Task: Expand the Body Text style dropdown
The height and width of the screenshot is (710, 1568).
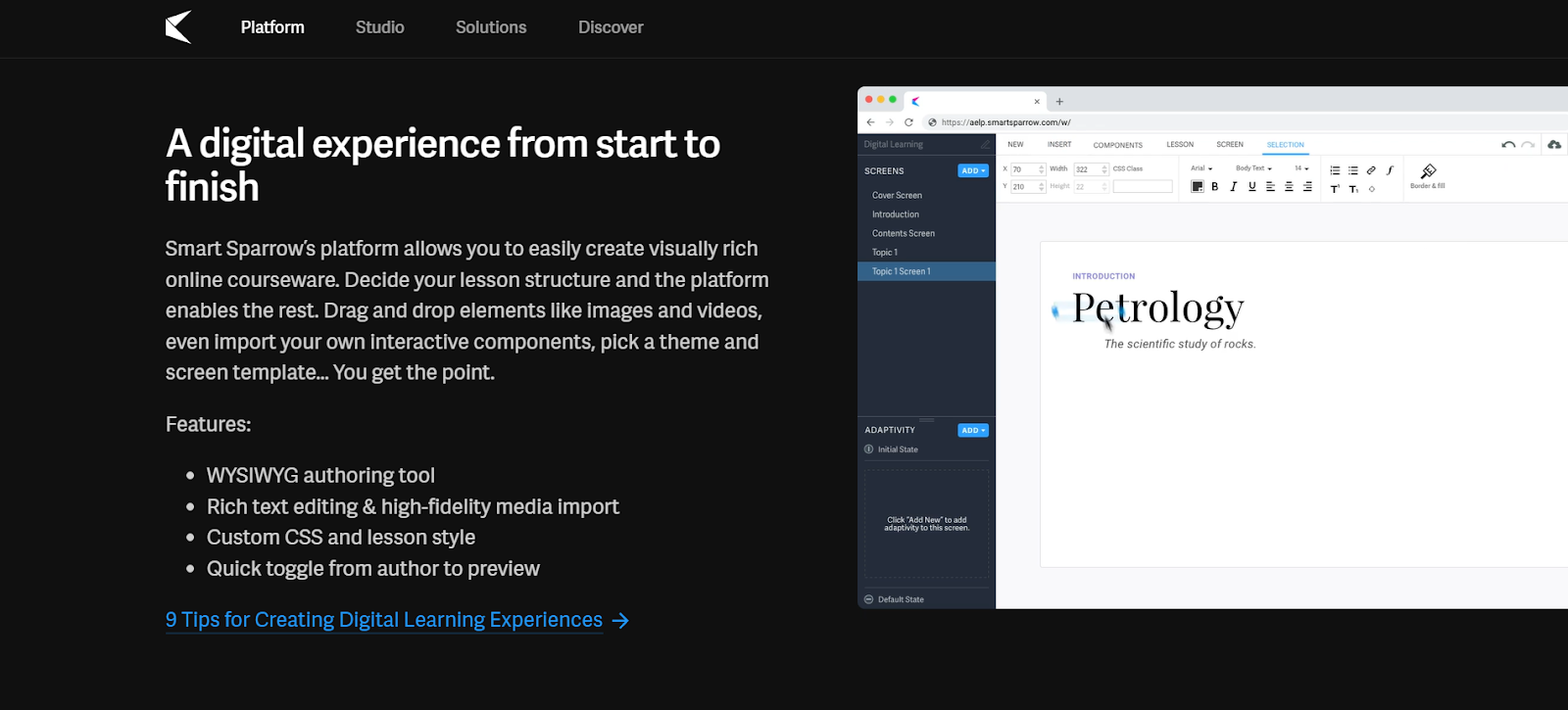Action: pos(1253,168)
